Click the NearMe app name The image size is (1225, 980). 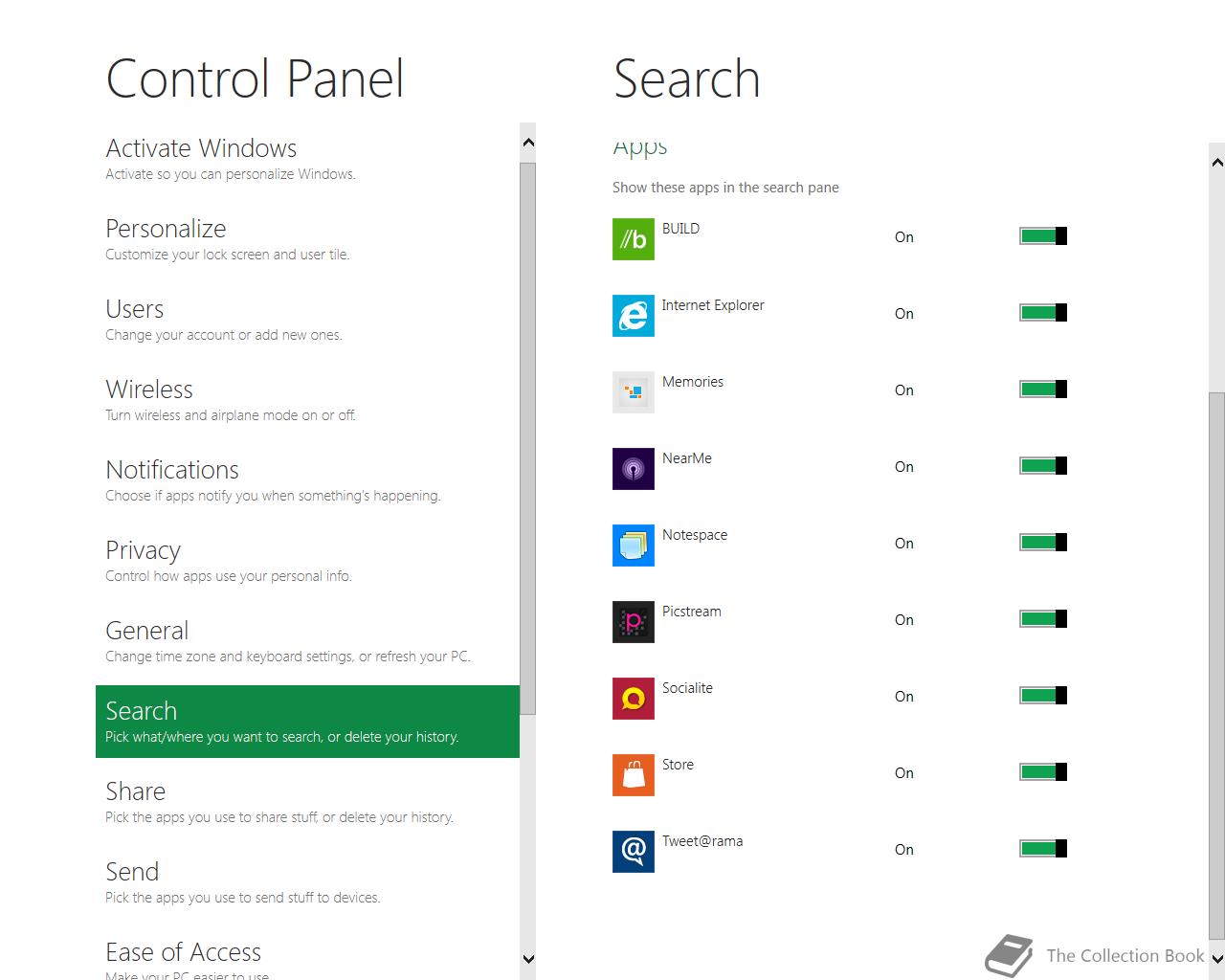pyautogui.click(x=687, y=458)
